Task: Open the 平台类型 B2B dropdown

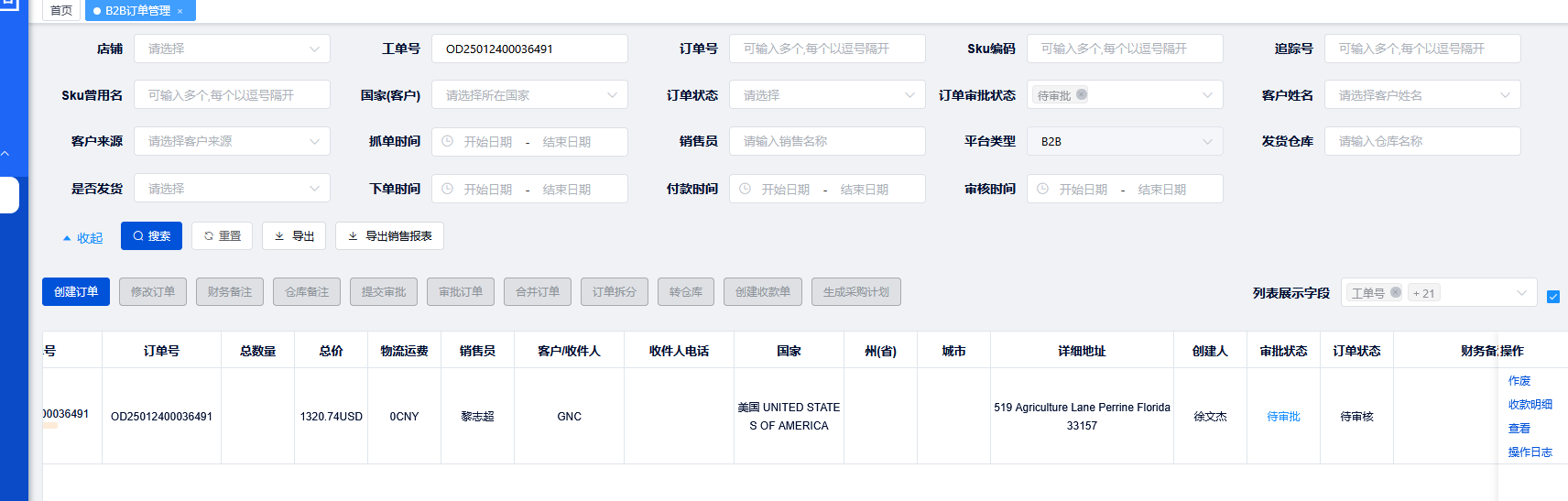Action: coord(1125,142)
